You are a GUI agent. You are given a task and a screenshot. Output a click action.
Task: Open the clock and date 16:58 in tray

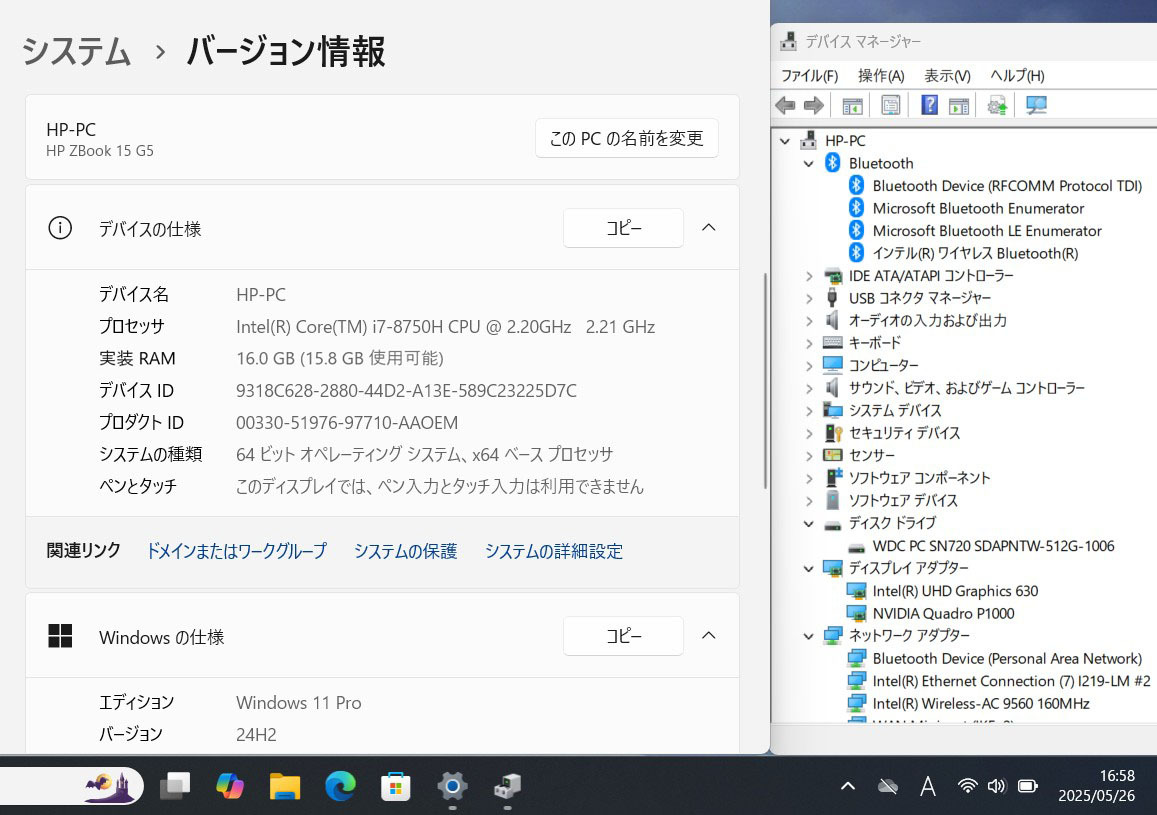coord(1096,786)
